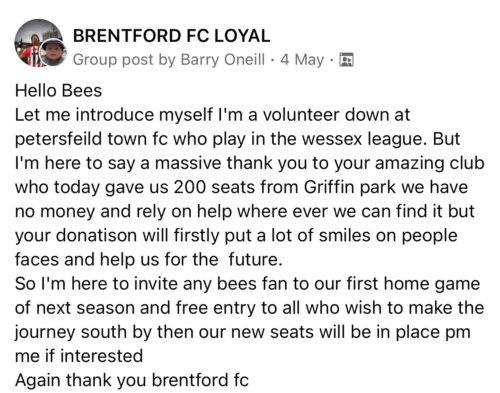Click the words 'petersfeild town fc'
This screenshot has height=393, width=500.
(82, 139)
